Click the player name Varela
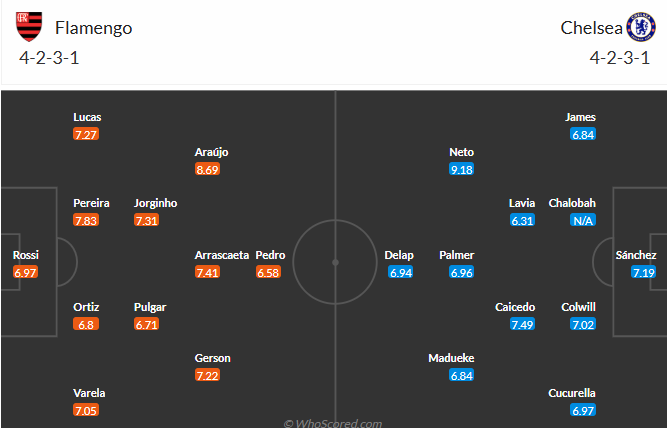The height and width of the screenshot is (428, 667). click(89, 393)
